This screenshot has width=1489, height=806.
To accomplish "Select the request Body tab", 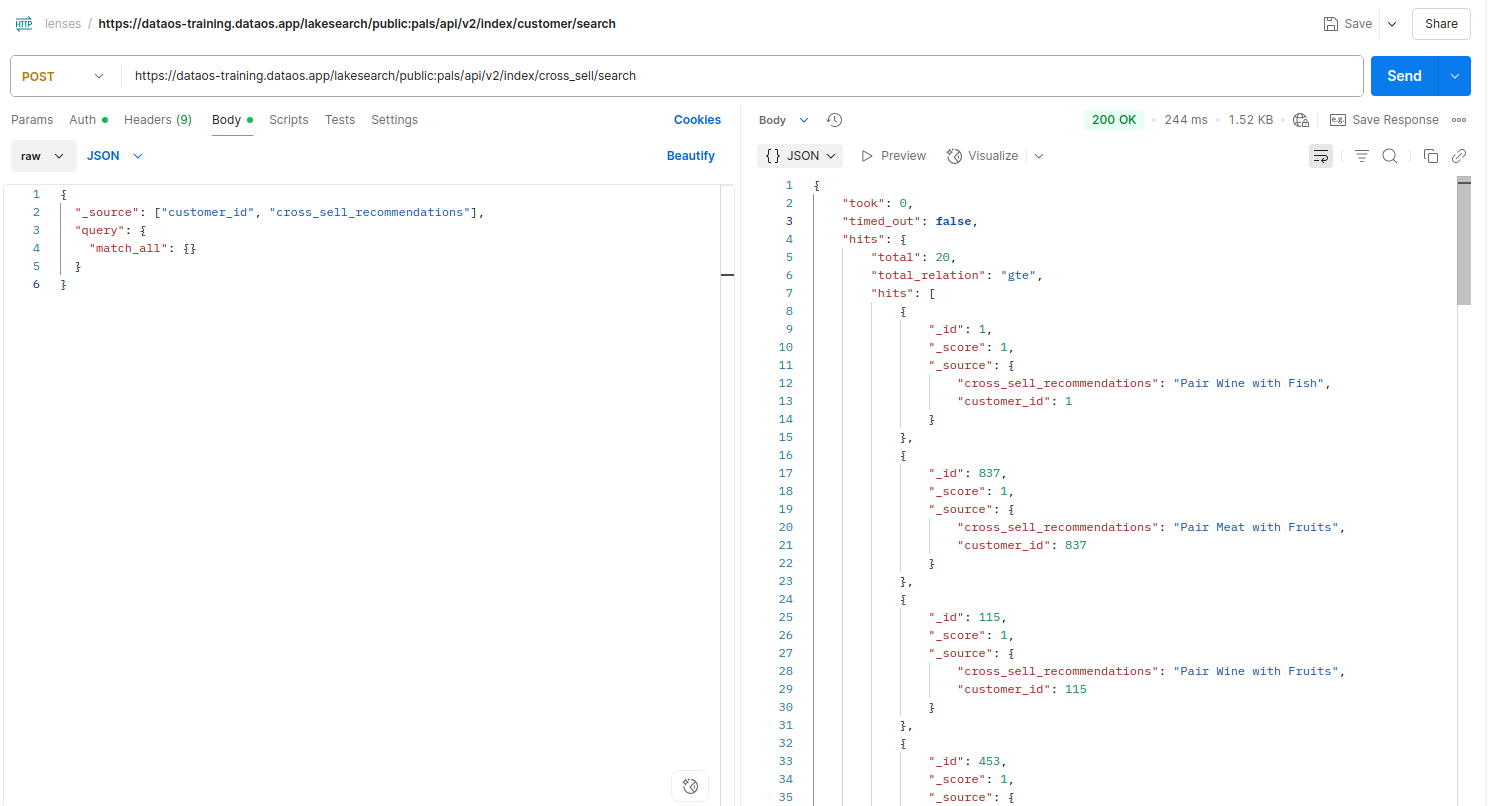I will pyautogui.click(x=232, y=120).
